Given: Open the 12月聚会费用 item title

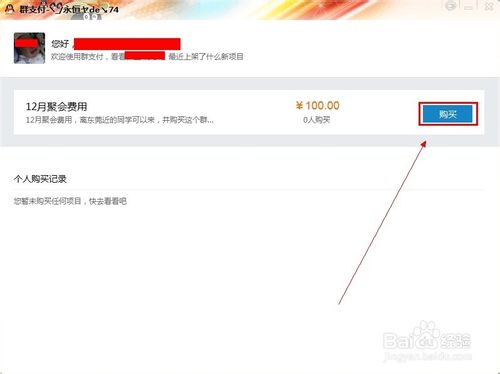Looking at the screenshot, I should [x=56, y=107].
